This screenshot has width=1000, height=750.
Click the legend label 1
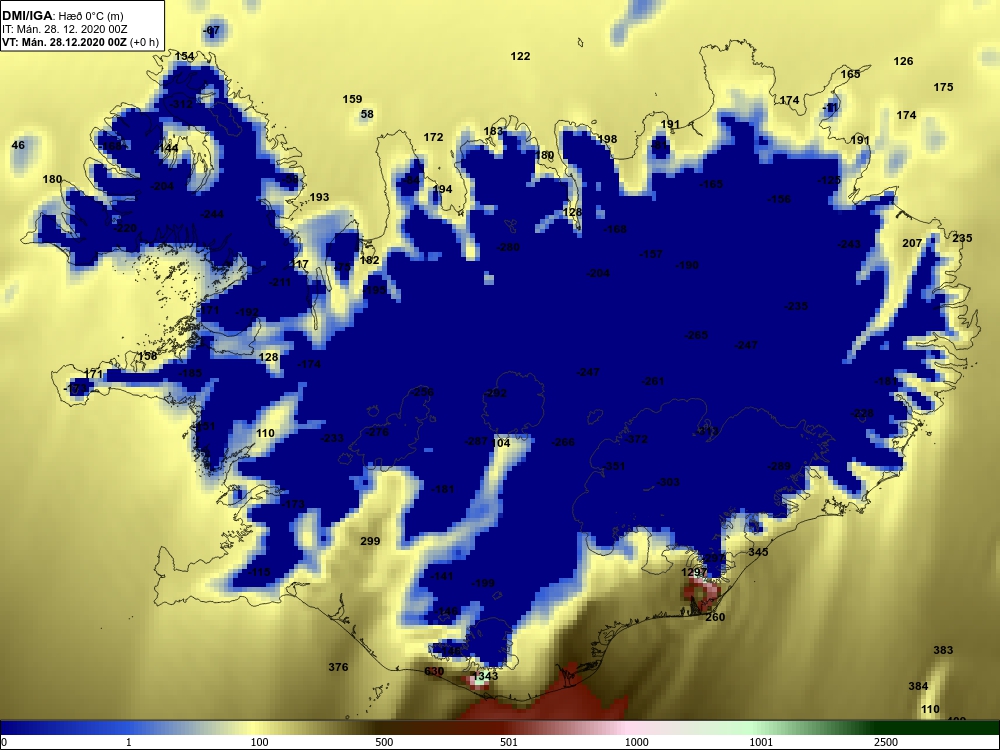point(129,742)
